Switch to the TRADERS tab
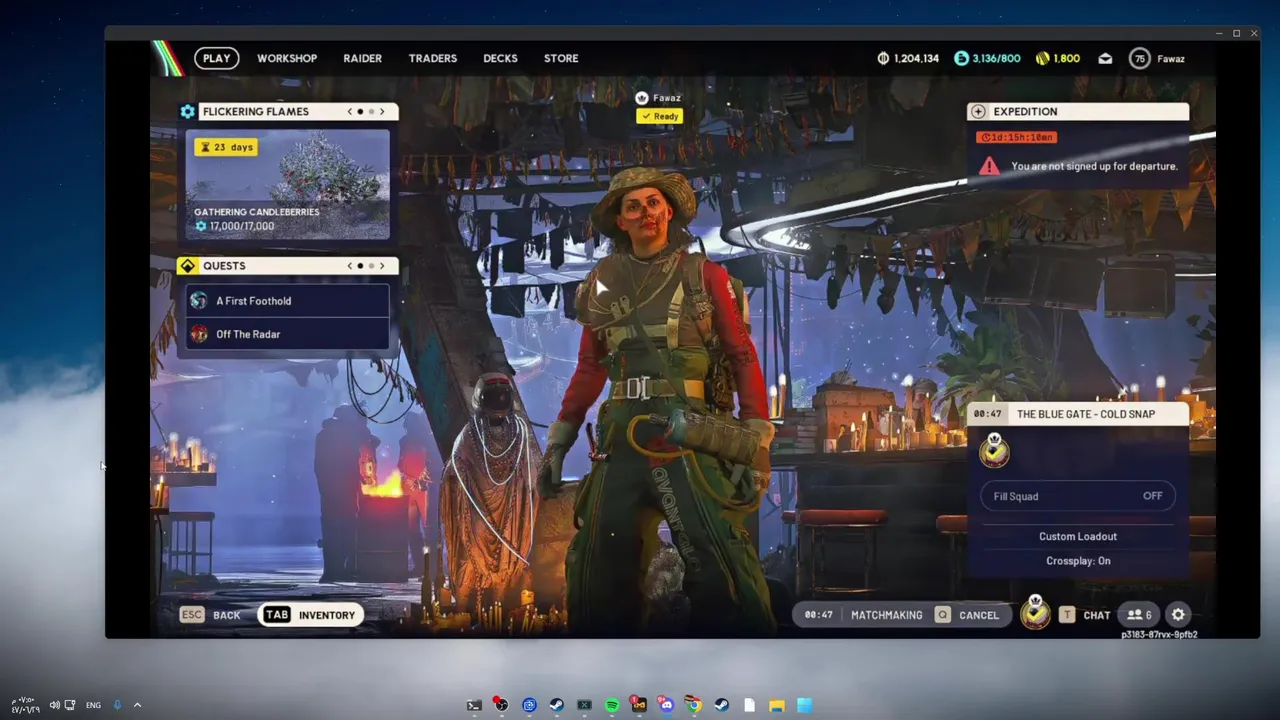Screen dimensions: 1280x720 [x=433, y=58]
